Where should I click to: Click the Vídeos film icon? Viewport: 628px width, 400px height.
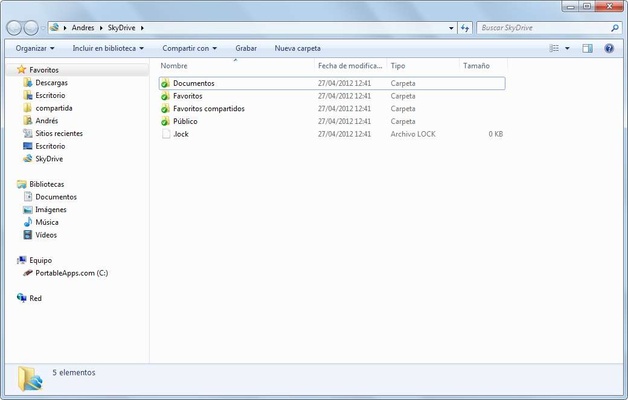(28, 235)
